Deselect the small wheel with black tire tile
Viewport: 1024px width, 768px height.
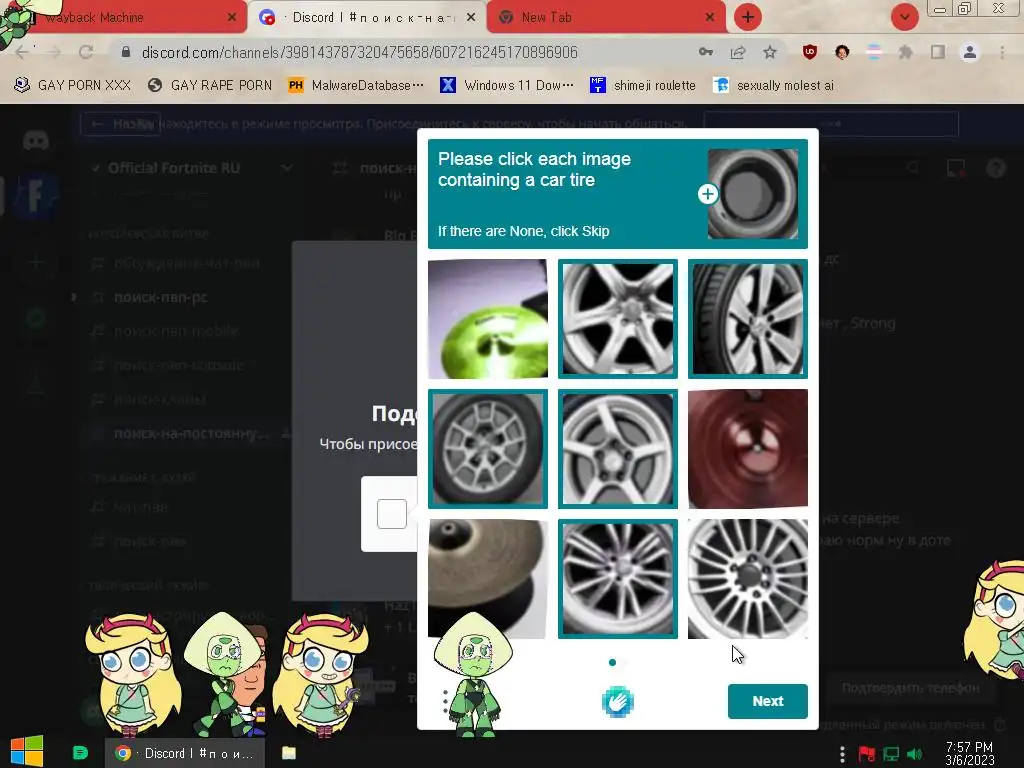coord(488,449)
